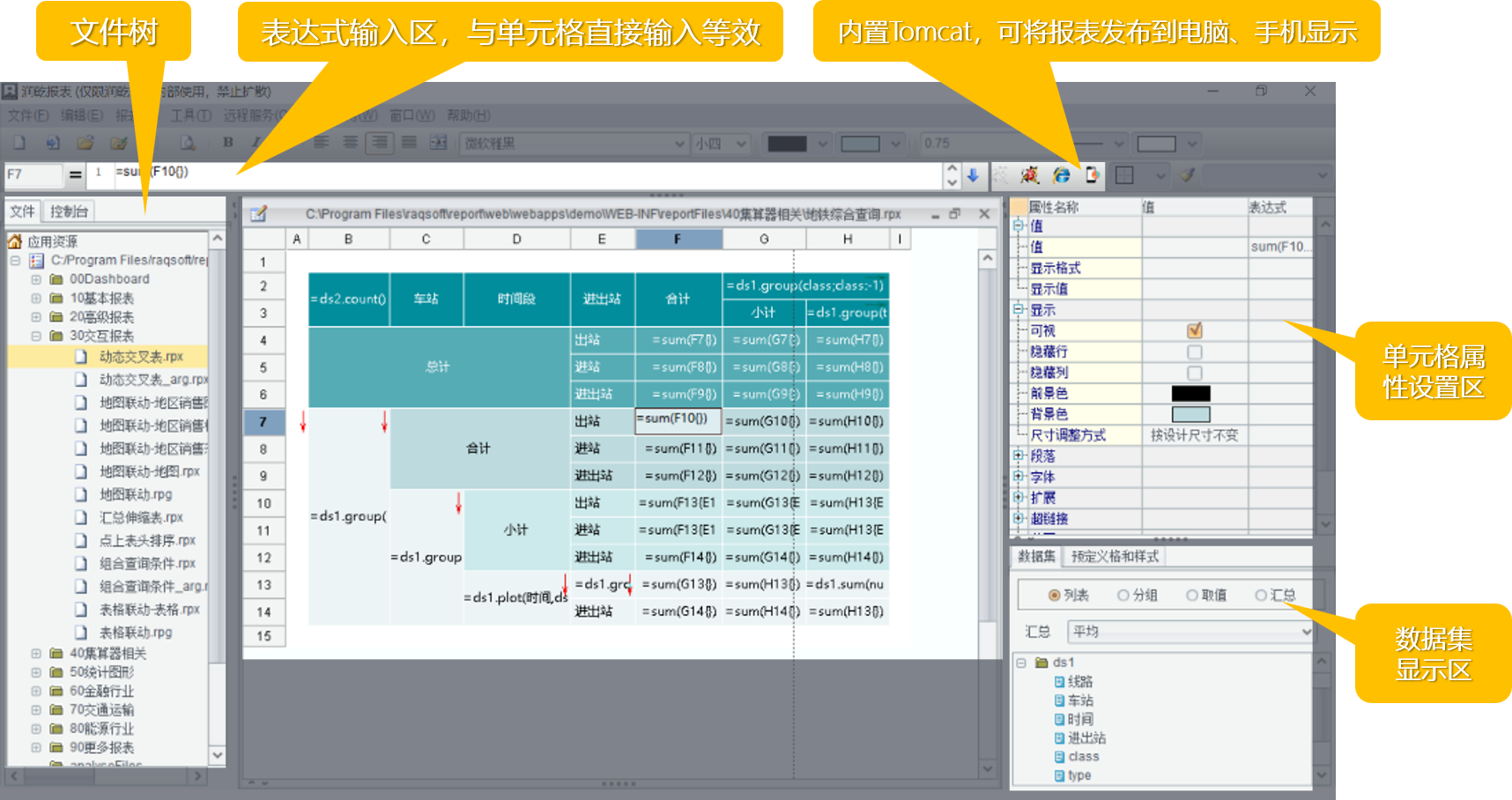The height and width of the screenshot is (800, 1512).
Task: Click the format brush icon
Action: (x=1187, y=175)
